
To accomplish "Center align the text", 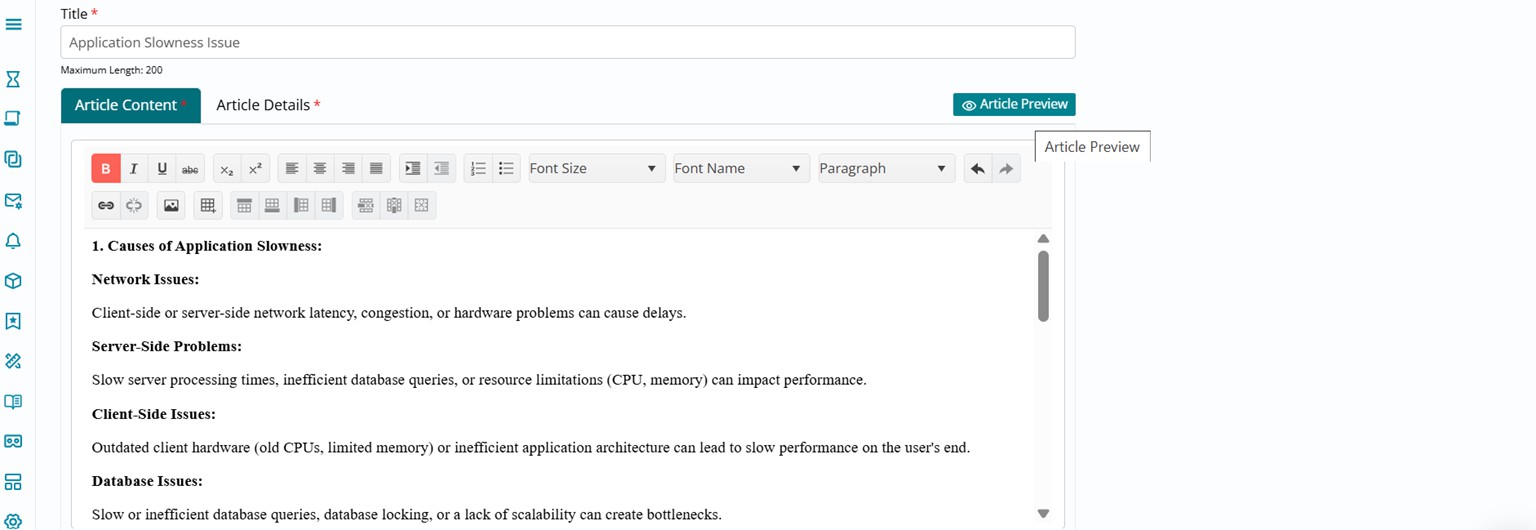I will (x=320, y=168).
